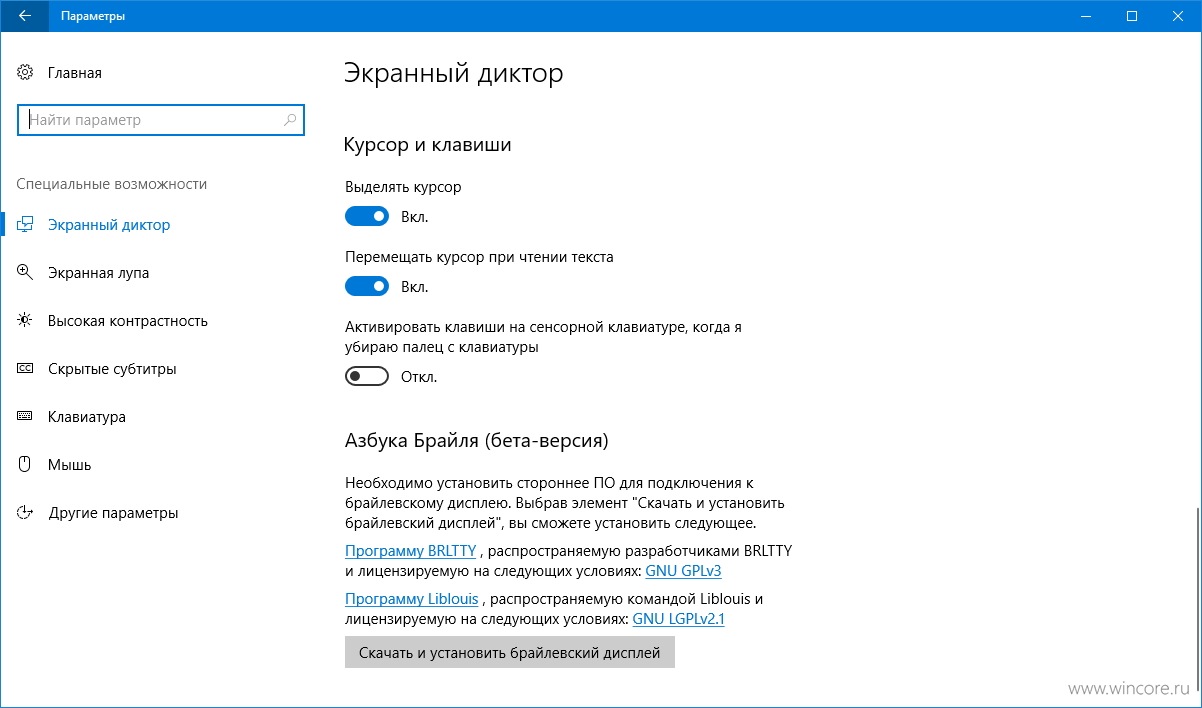Image resolution: width=1202 pixels, height=708 pixels.
Task: Turn off Выделять курсор switch
Action: click(x=367, y=216)
